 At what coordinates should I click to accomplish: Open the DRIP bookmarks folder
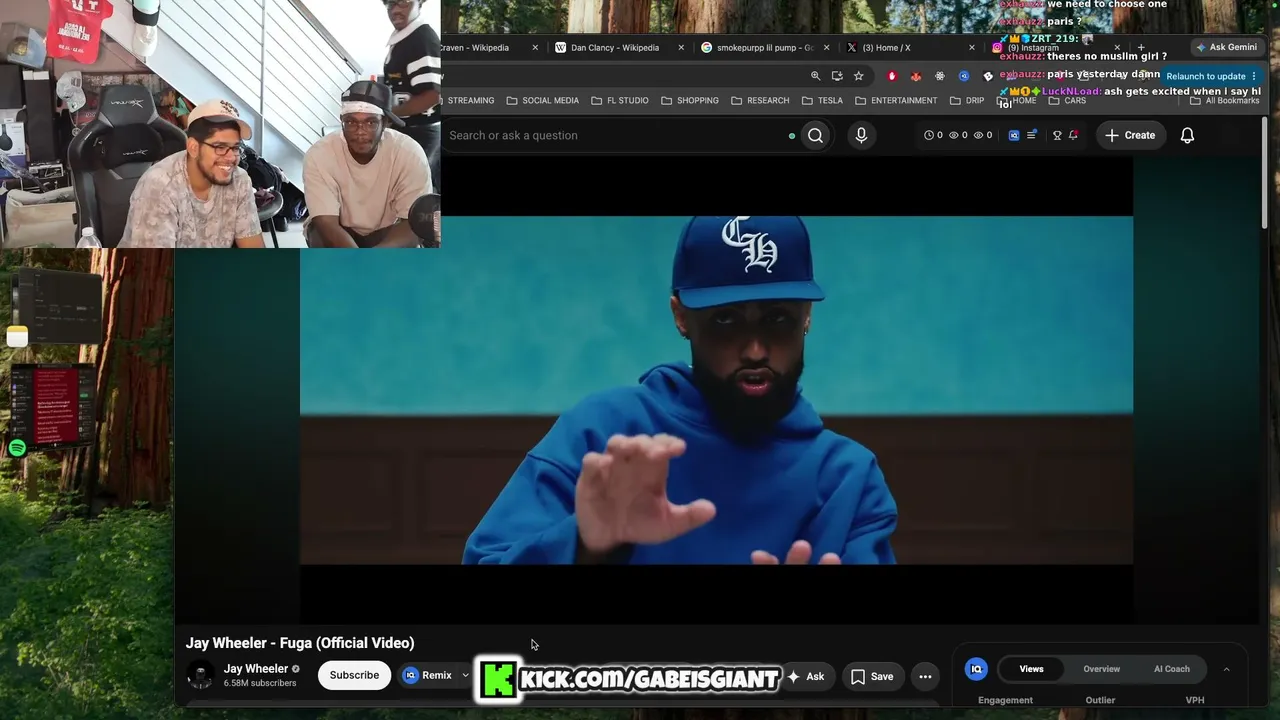(966, 100)
